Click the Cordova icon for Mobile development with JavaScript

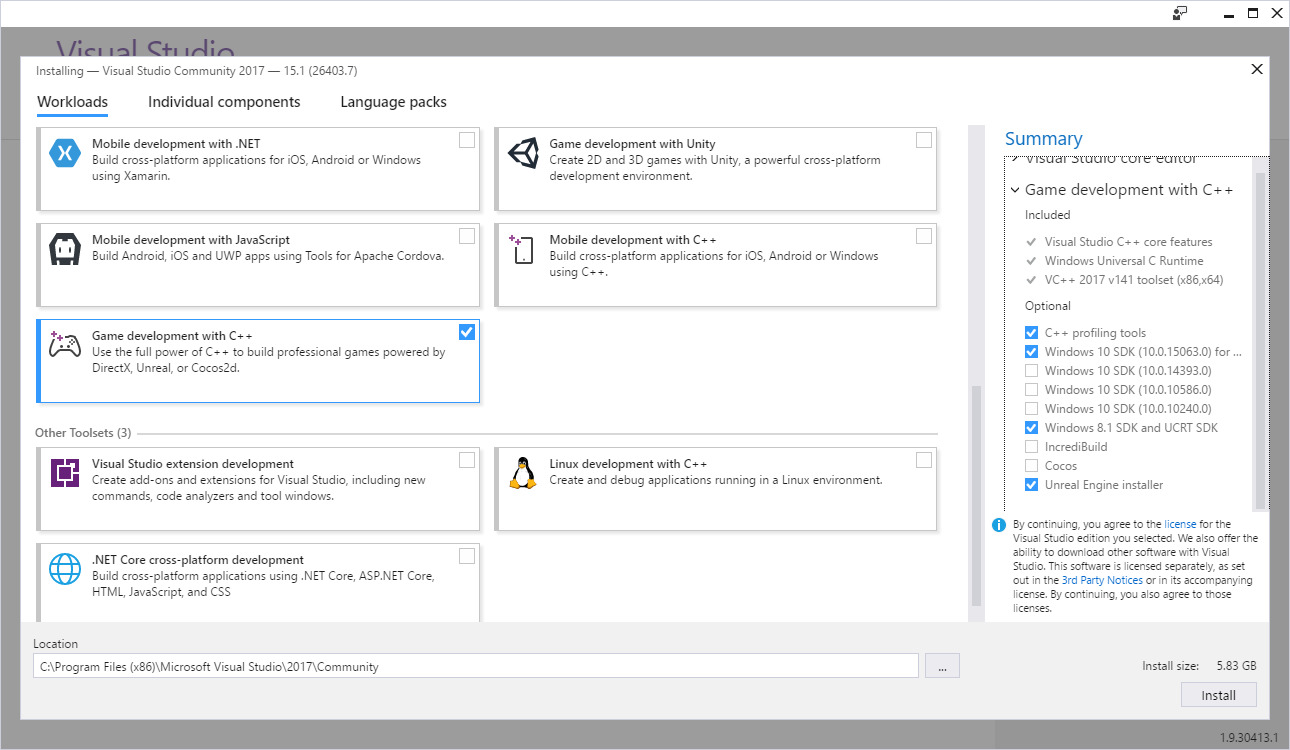point(65,249)
